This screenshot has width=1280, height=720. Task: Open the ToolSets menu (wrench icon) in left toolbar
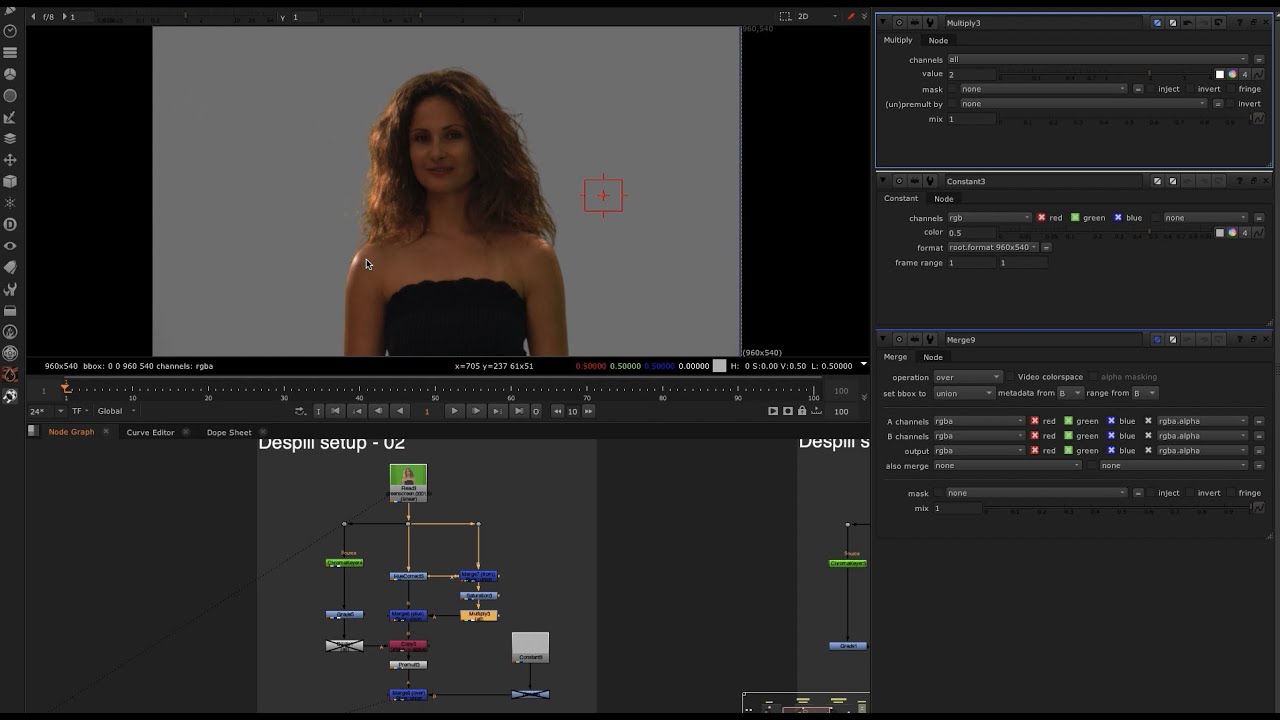pos(11,289)
